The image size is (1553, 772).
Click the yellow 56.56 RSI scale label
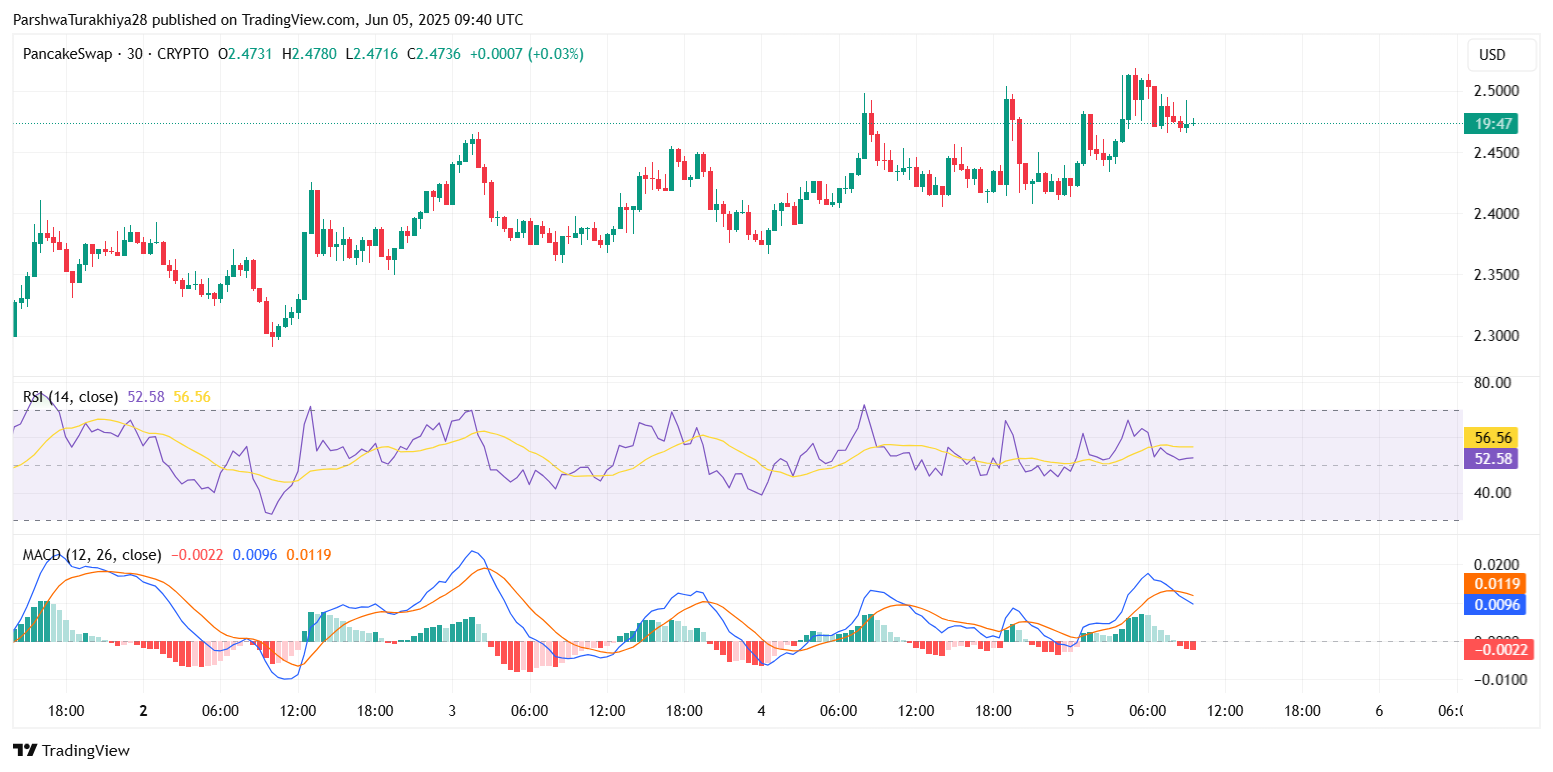(x=1490, y=437)
